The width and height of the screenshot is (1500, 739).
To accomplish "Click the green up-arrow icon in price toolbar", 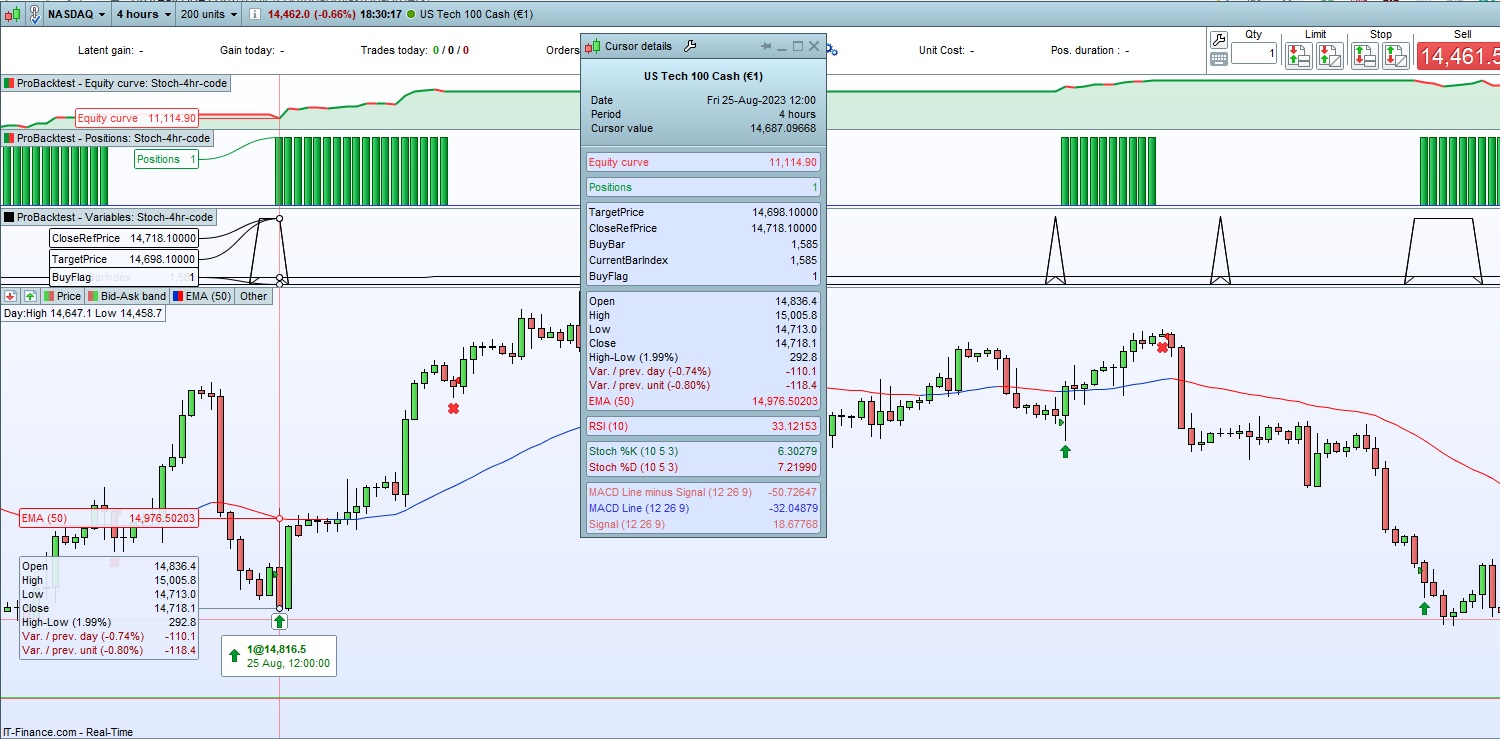I will tap(30, 296).
